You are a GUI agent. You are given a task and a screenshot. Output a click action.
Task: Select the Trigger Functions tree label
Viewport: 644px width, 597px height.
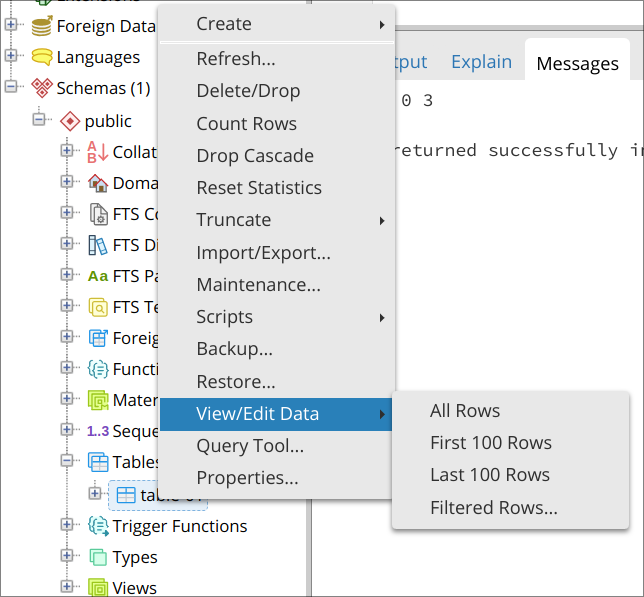(180, 526)
